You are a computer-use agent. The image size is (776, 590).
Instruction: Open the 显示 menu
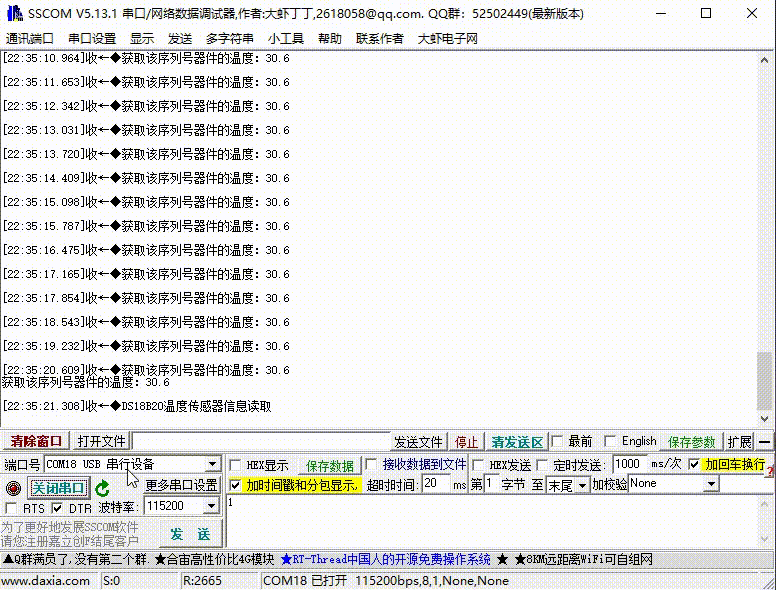click(x=142, y=38)
